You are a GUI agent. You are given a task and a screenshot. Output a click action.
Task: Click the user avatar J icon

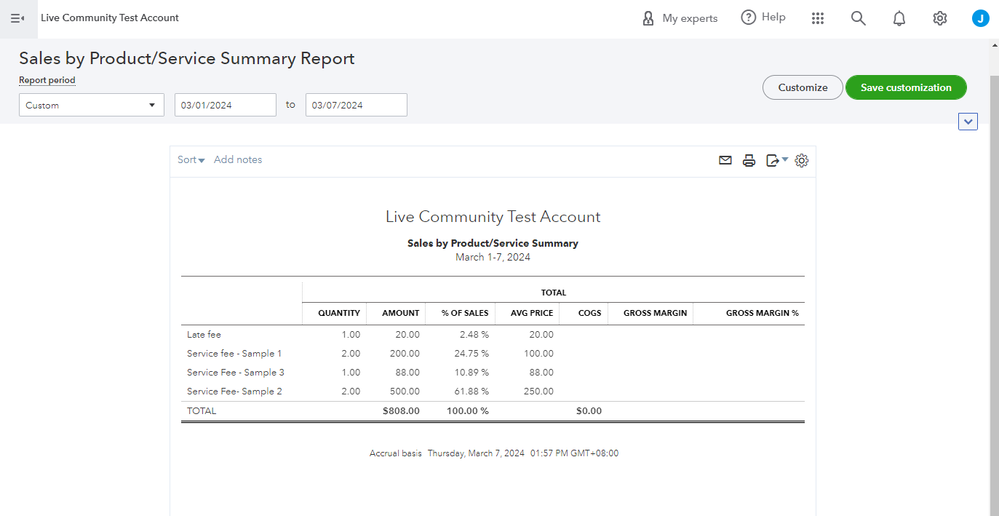(980, 18)
